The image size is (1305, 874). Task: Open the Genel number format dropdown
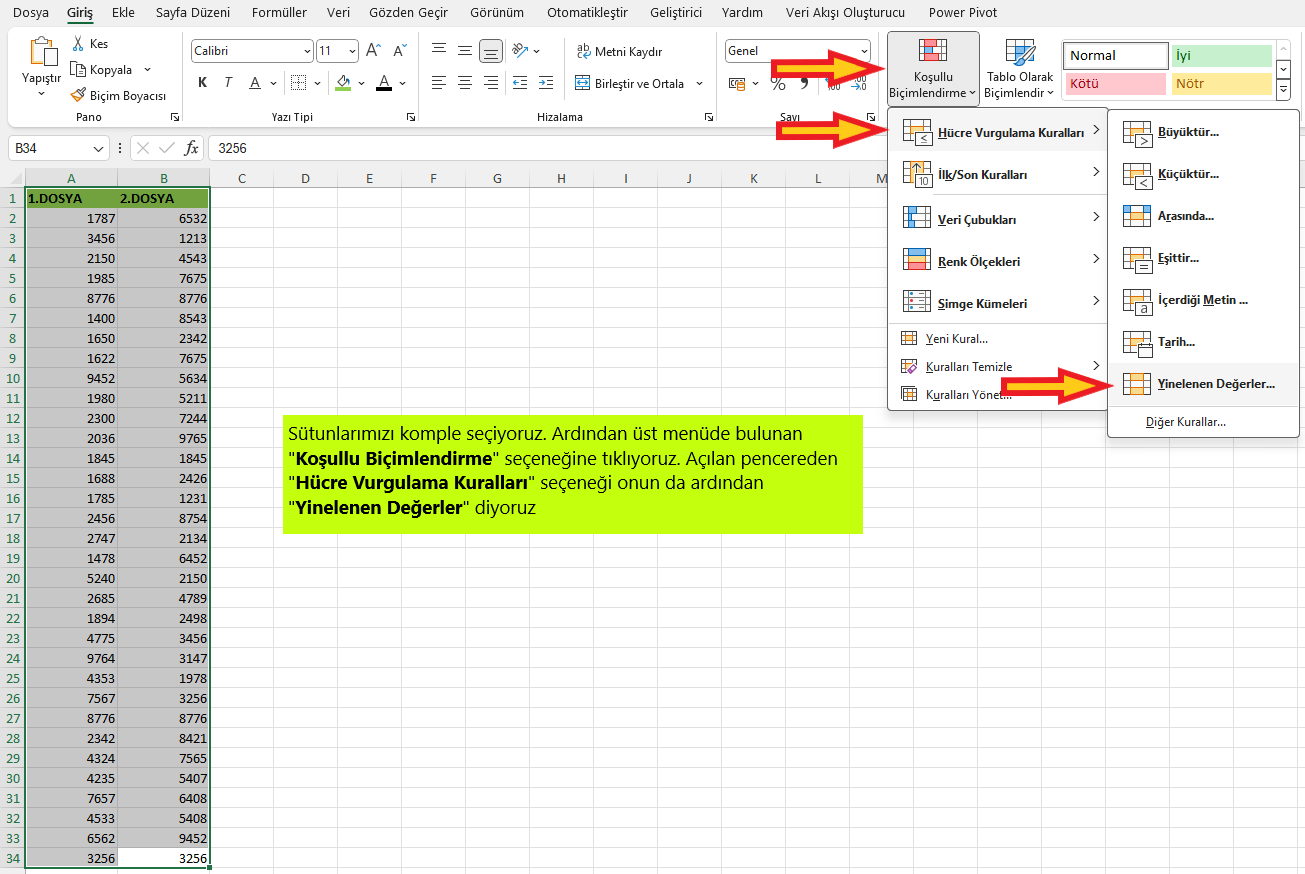[x=864, y=51]
